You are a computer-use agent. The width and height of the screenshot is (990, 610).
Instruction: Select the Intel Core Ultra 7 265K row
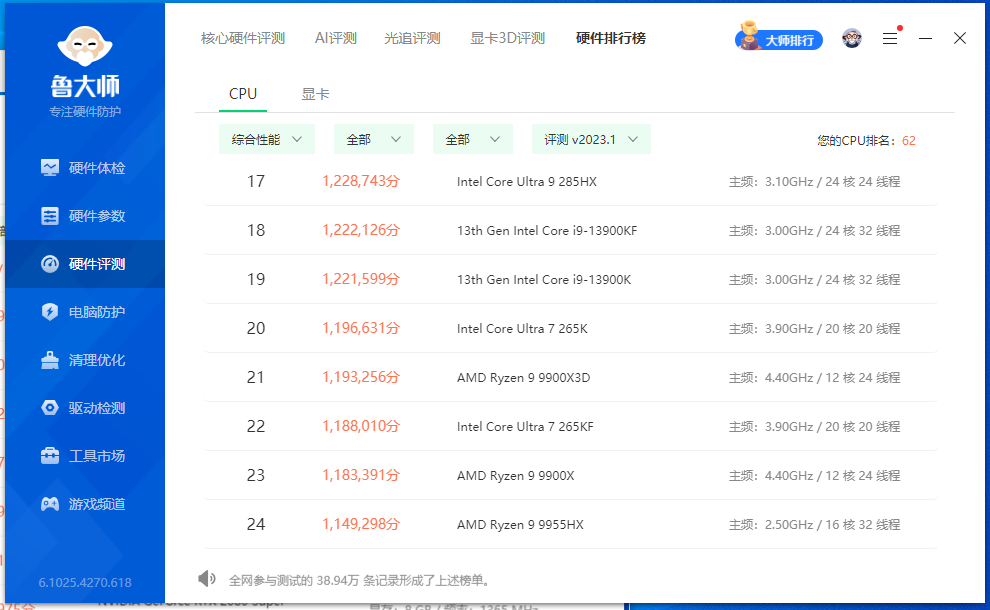(571, 328)
